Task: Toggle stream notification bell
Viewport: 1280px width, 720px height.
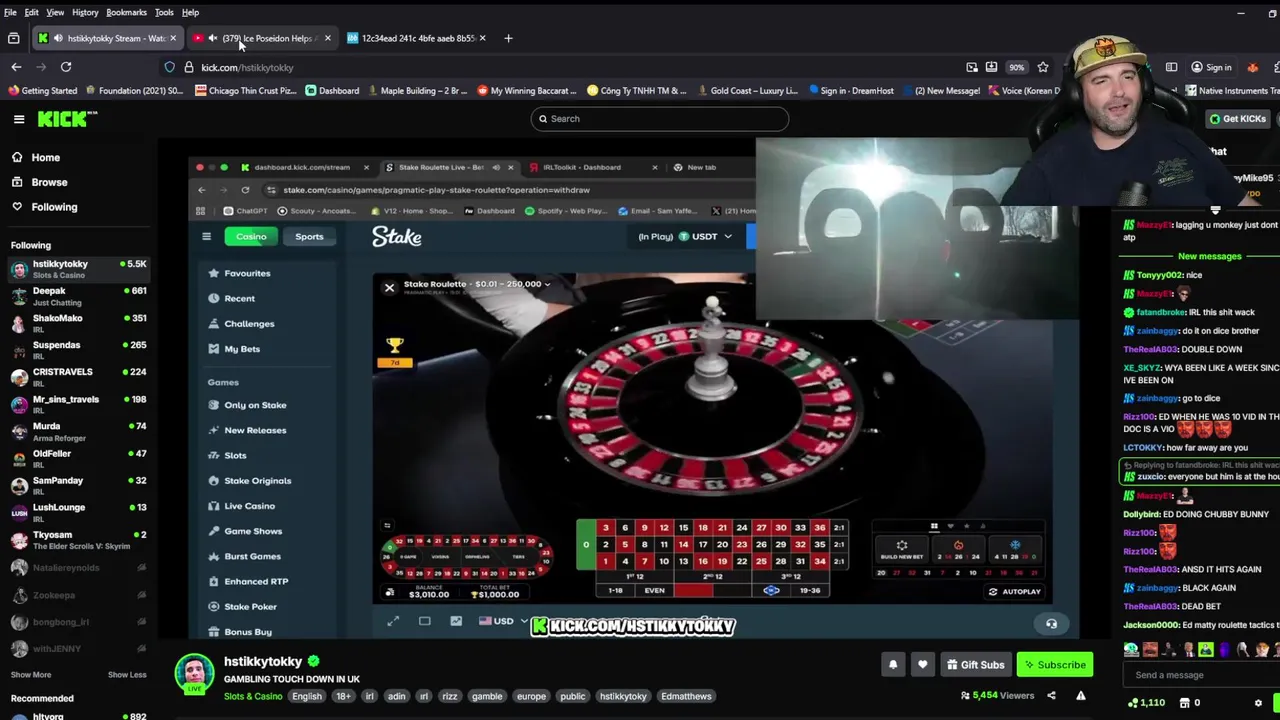Action: pyautogui.click(x=893, y=665)
